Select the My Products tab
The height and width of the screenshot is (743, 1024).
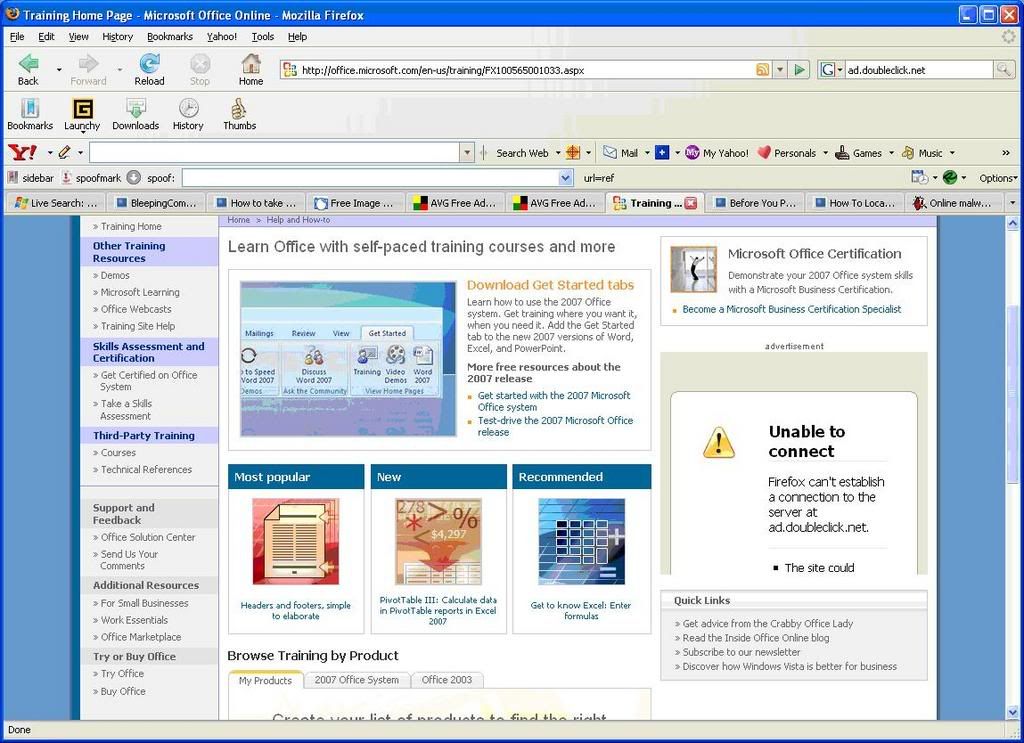coord(265,680)
